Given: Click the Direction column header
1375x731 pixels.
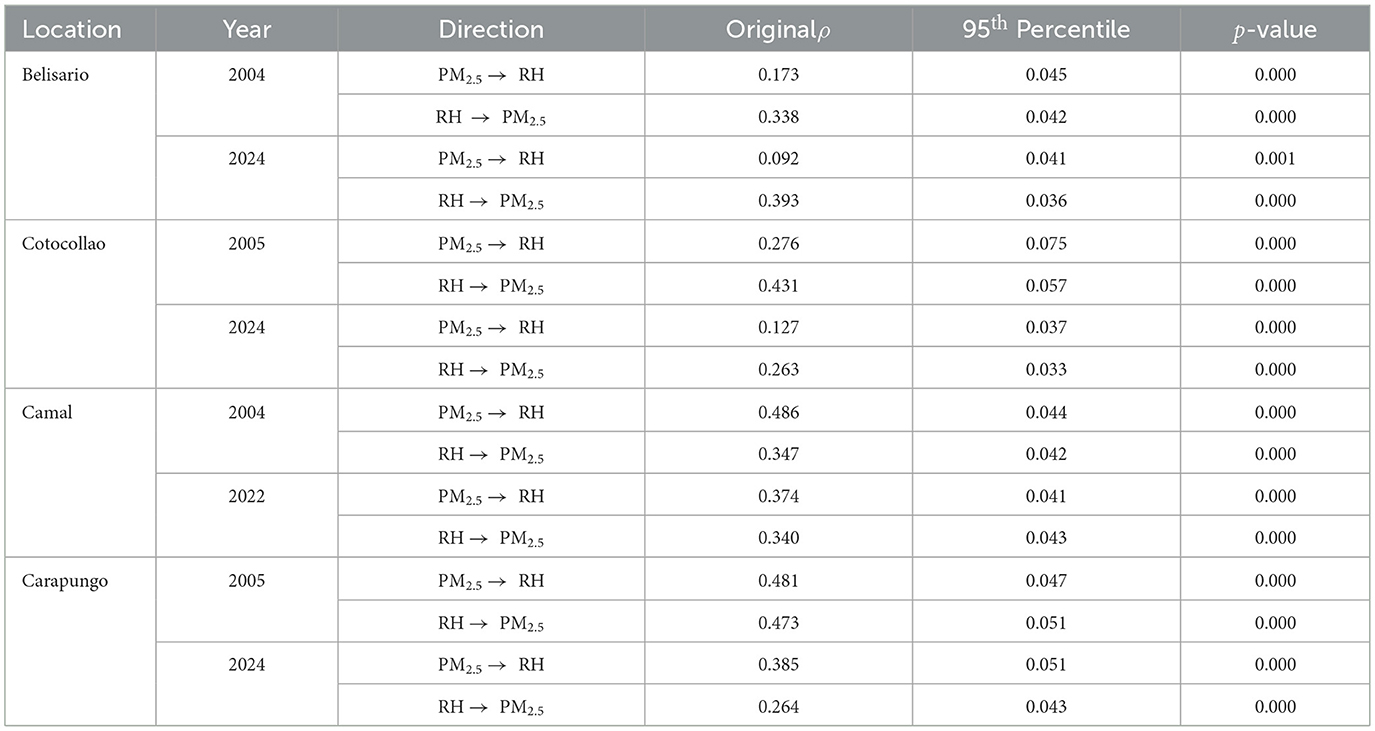Looking at the screenshot, I should (x=490, y=30).
